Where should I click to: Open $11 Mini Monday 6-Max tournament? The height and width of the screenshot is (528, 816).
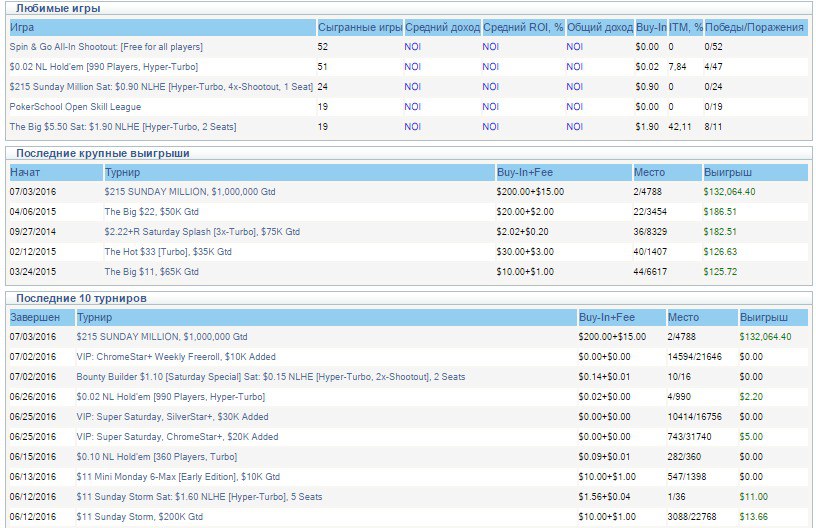(x=178, y=477)
